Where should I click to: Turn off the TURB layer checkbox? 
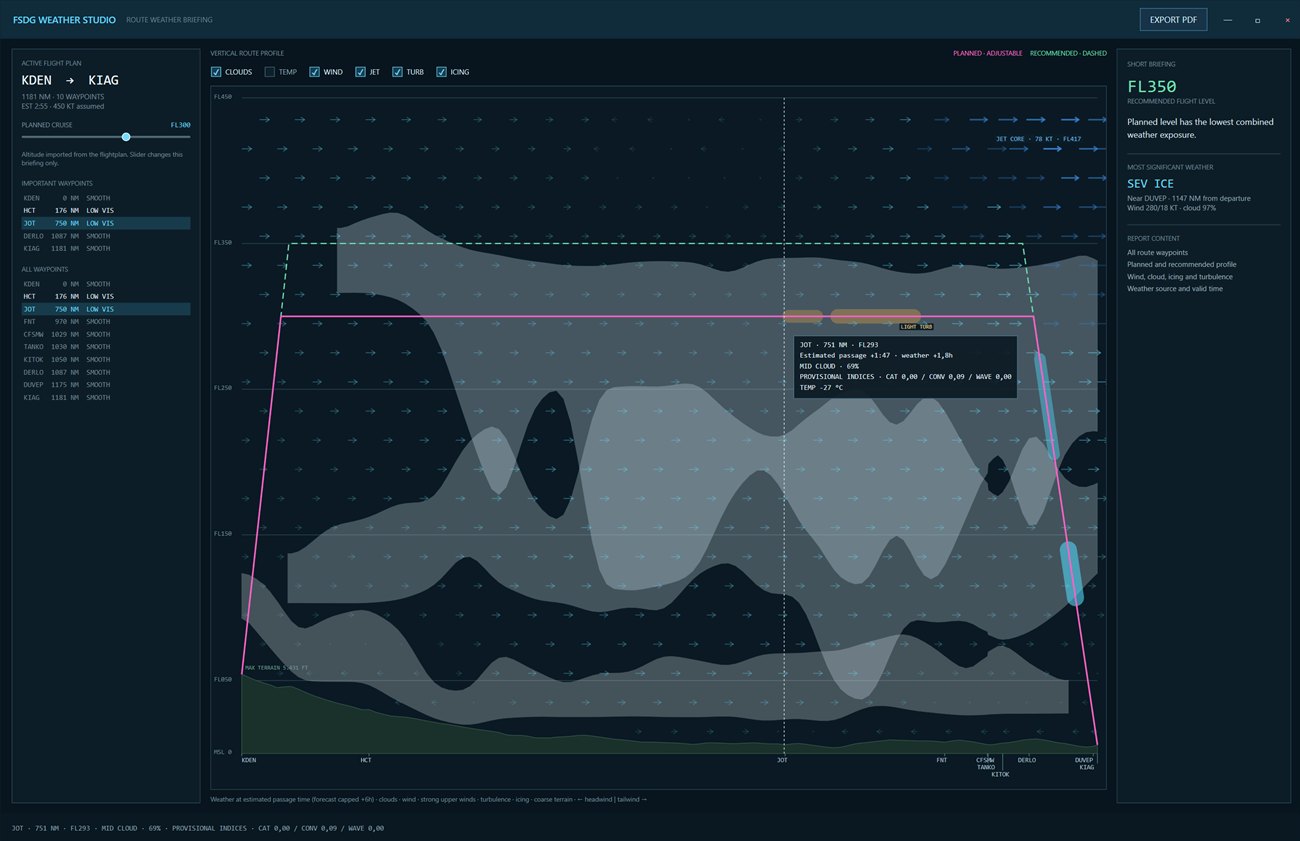[397, 72]
